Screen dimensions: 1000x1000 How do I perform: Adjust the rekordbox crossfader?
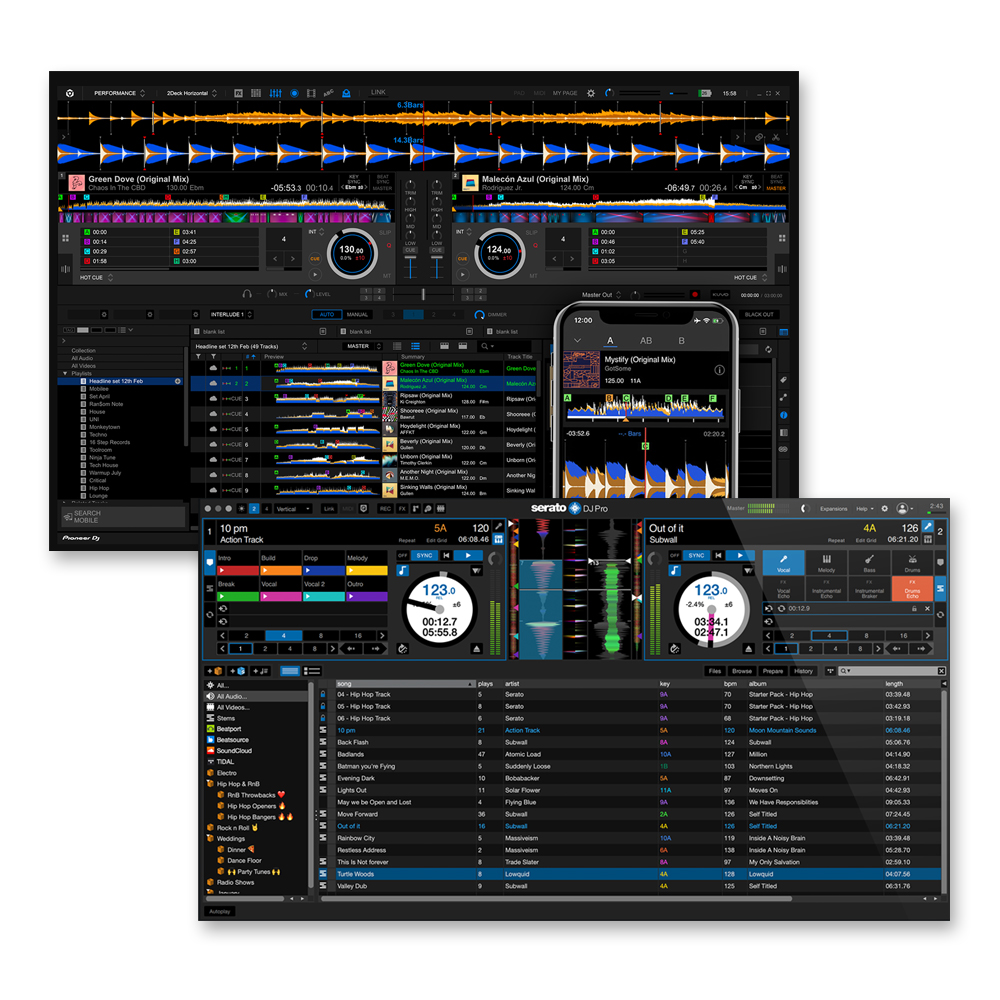coord(422,294)
